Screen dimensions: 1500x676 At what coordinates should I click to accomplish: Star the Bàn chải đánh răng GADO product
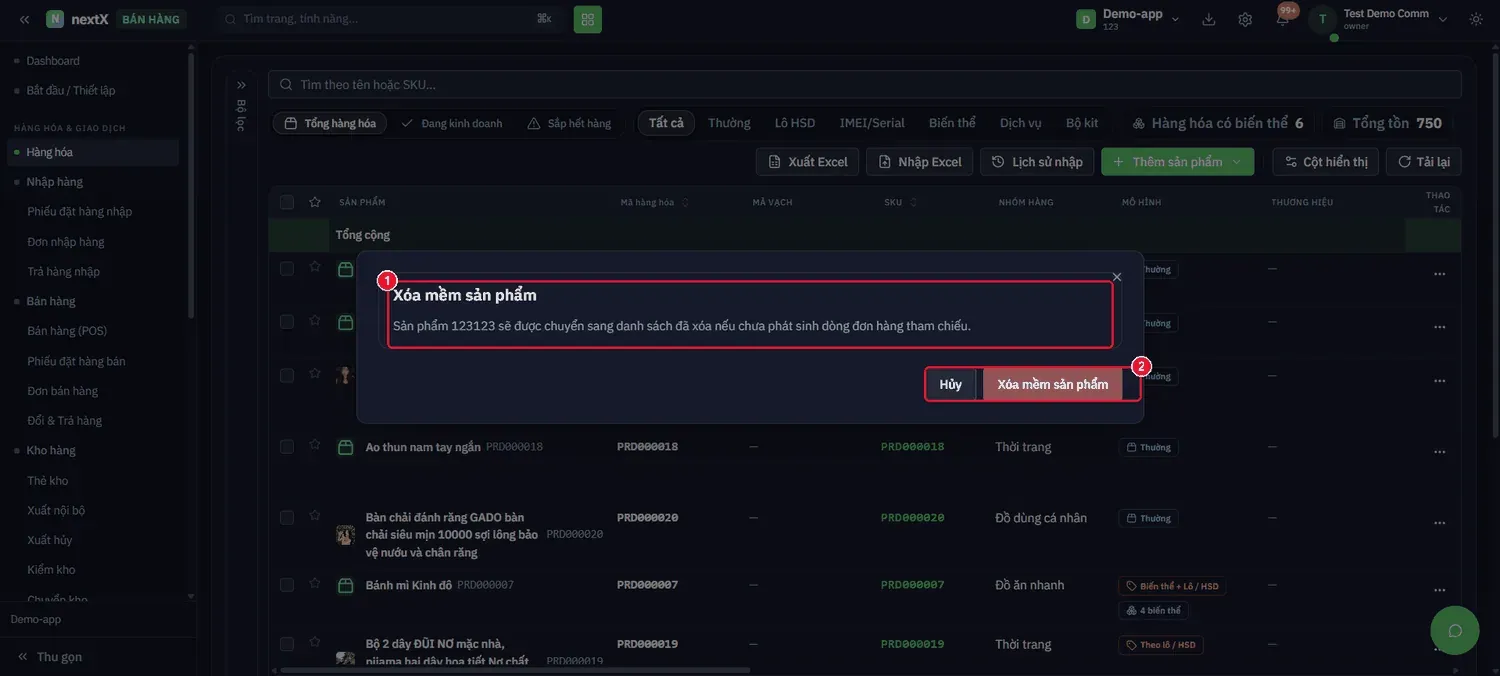(x=315, y=516)
